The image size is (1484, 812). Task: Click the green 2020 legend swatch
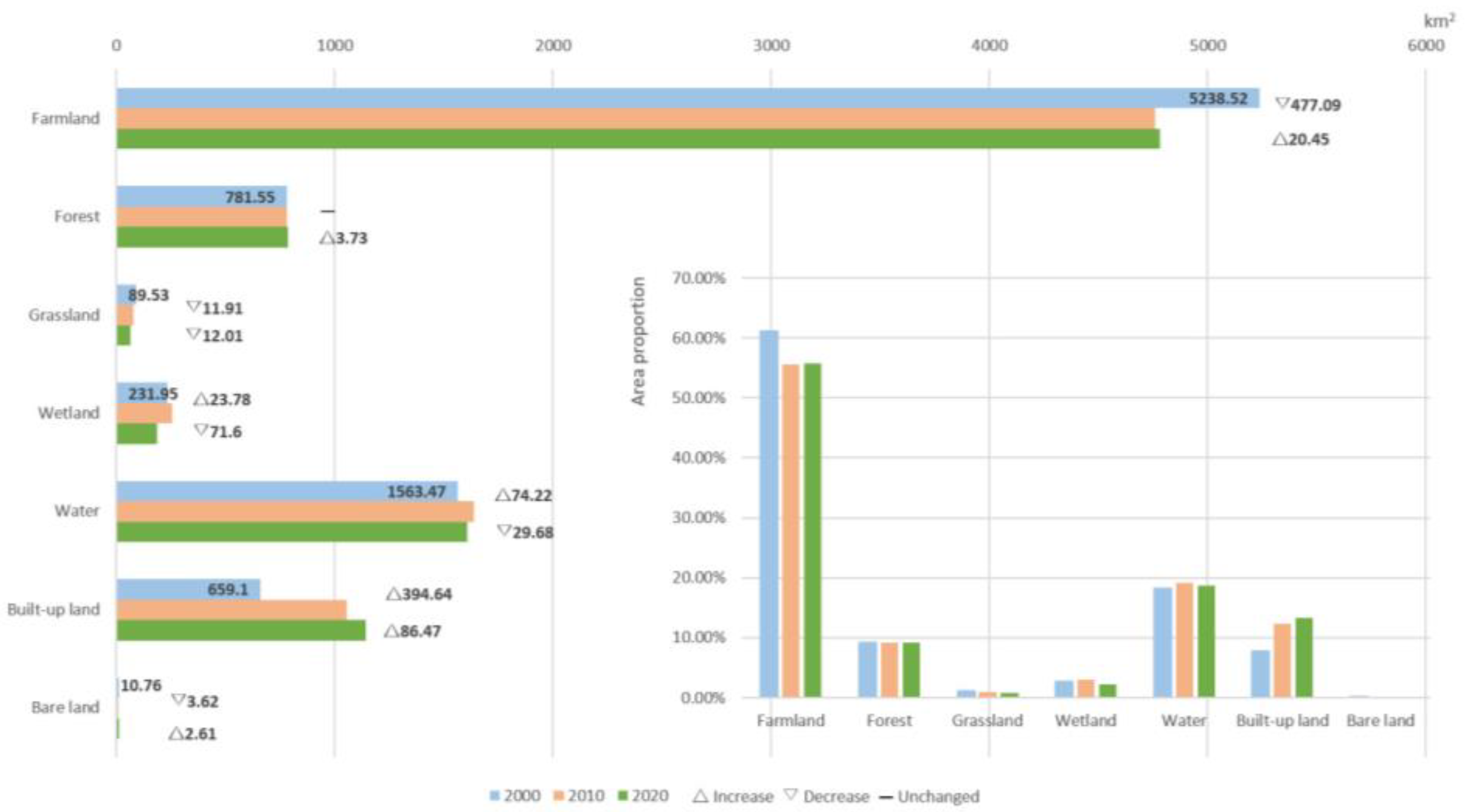pos(622,796)
